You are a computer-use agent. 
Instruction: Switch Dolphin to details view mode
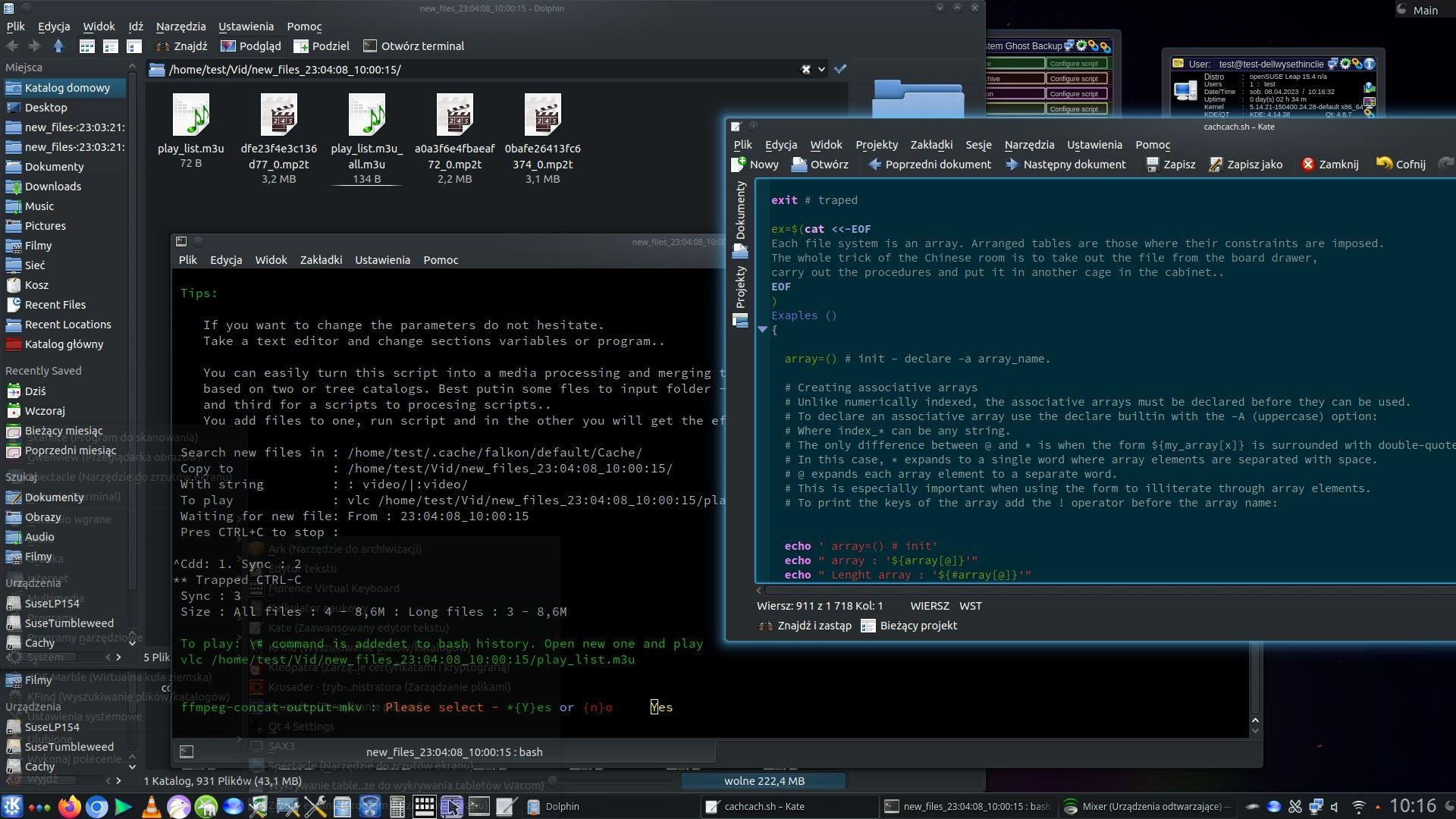(133, 46)
